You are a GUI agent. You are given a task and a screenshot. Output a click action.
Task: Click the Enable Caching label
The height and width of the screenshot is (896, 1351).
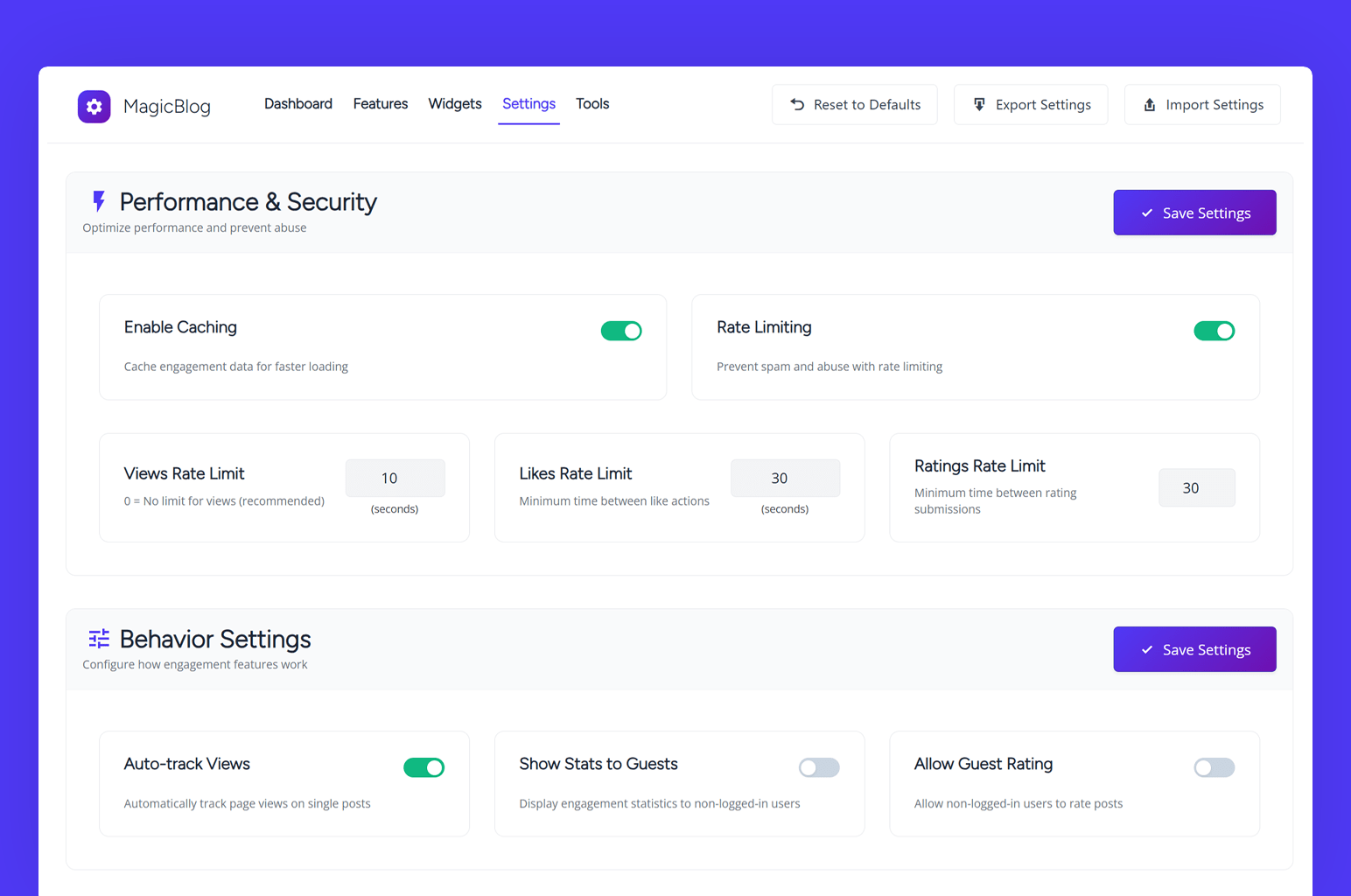[180, 327]
